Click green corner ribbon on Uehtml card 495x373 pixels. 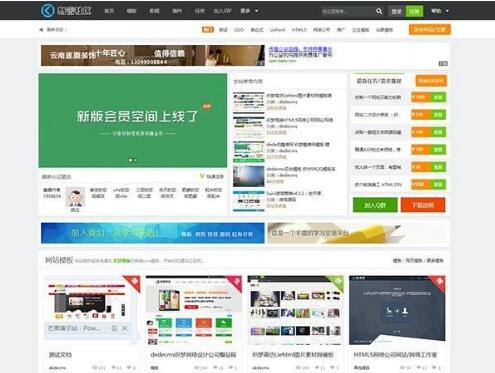pyautogui.click(x=337, y=282)
